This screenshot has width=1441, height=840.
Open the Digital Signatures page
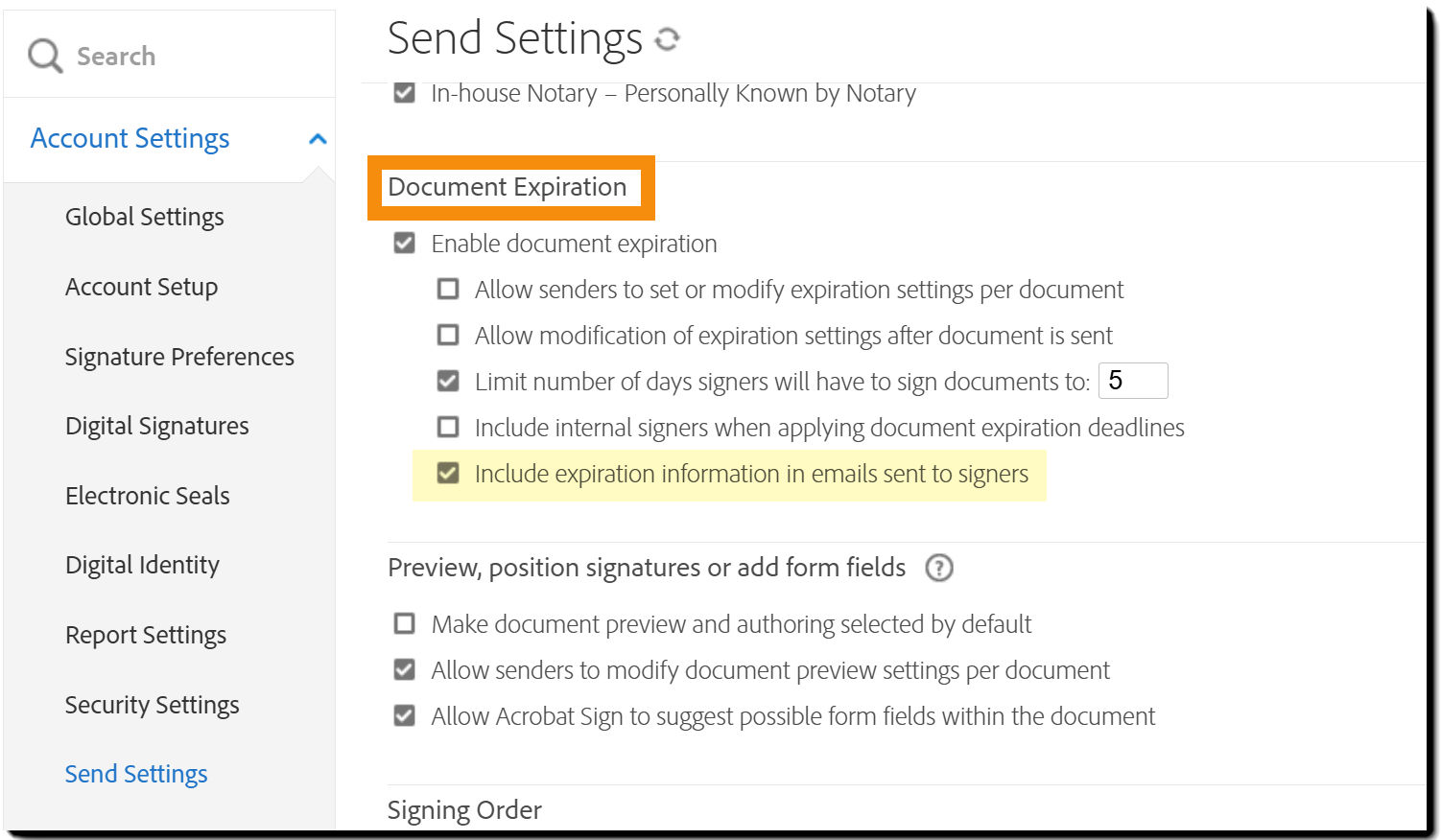[156, 426]
